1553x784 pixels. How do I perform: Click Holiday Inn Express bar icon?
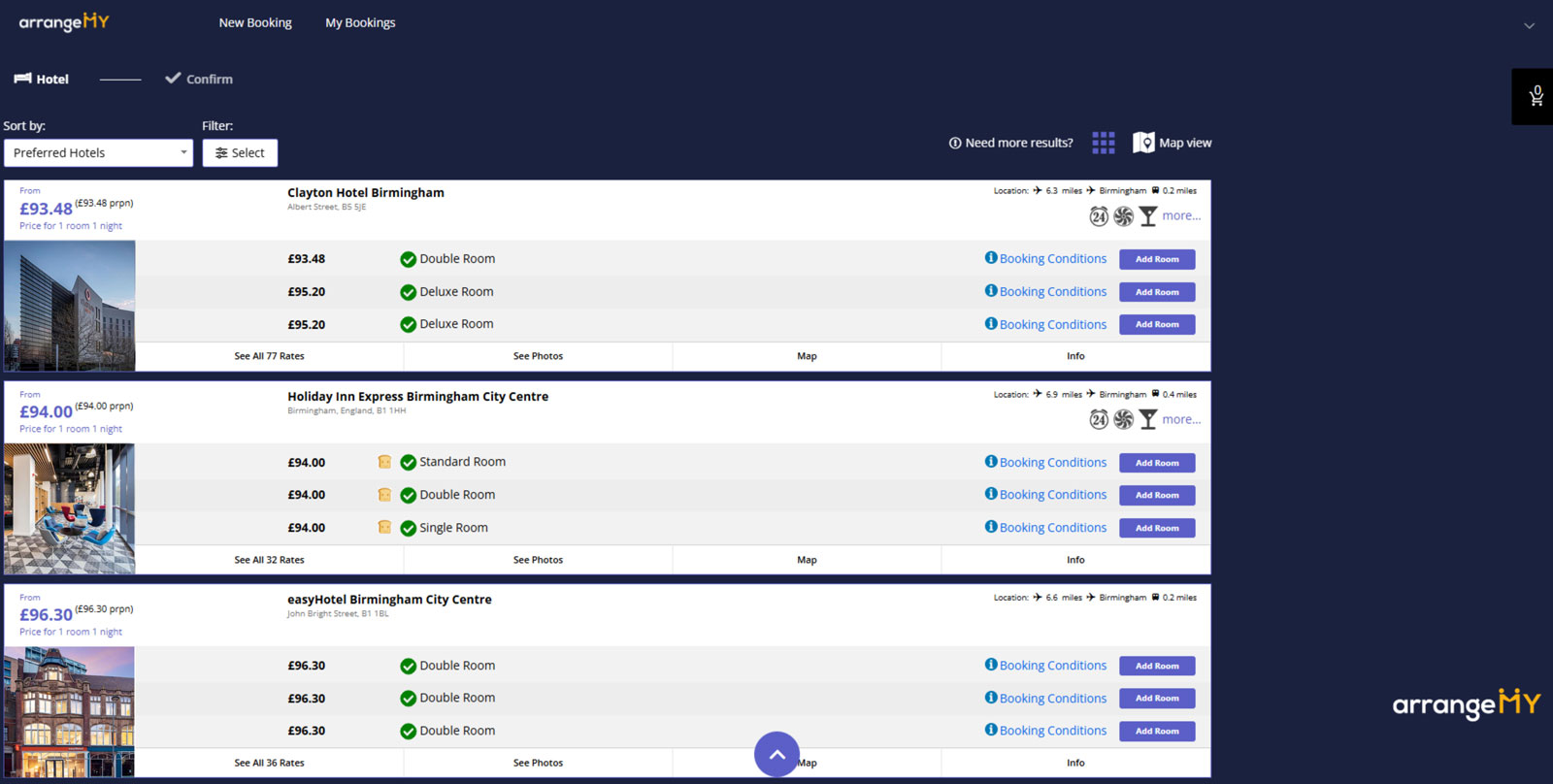[1148, 419]
